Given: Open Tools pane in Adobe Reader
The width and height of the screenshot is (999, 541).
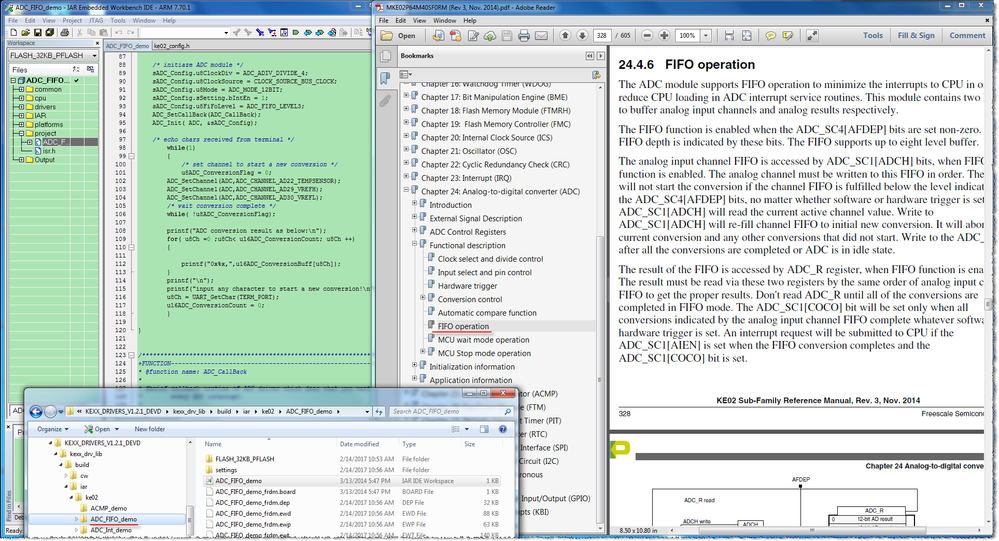Looking at the screenshot, I should (x=873, y=36).
